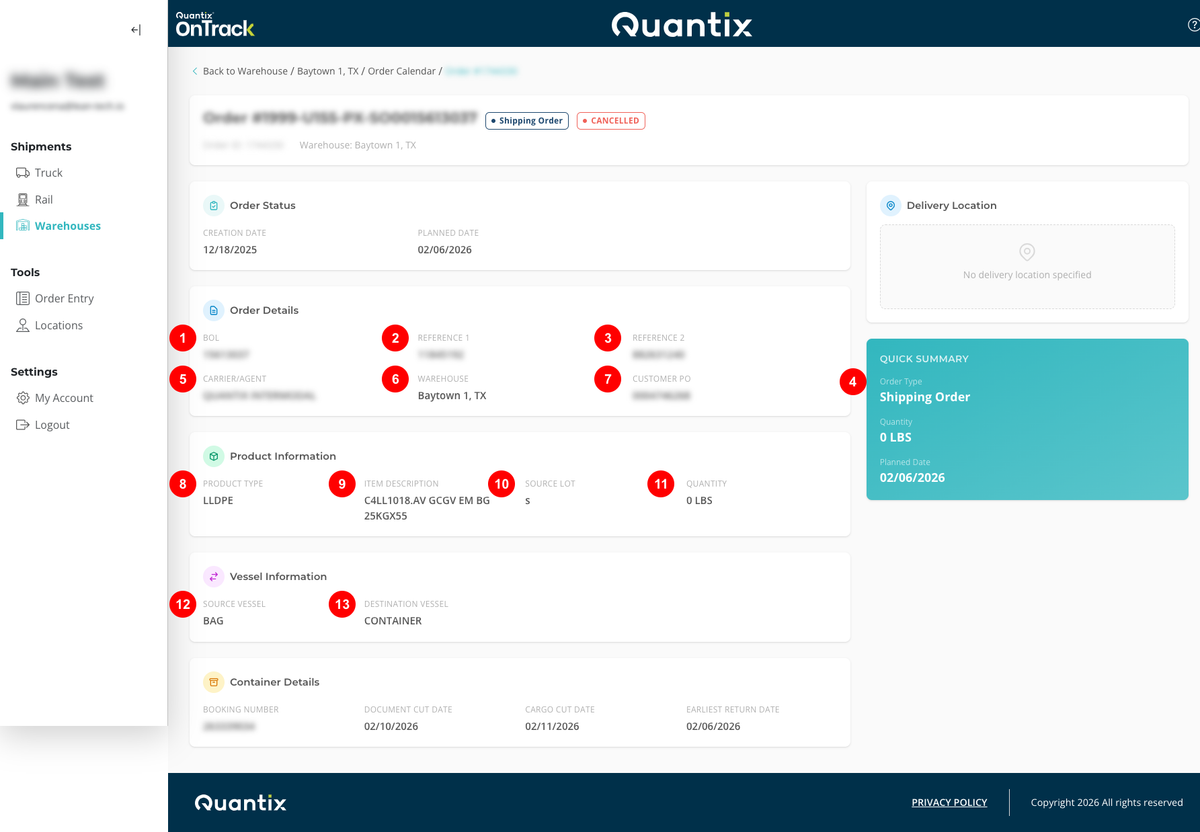The width and height of the screenshot is (1200, 832).
Task: Click the Order Details document icon
Action: click(213, 310)
